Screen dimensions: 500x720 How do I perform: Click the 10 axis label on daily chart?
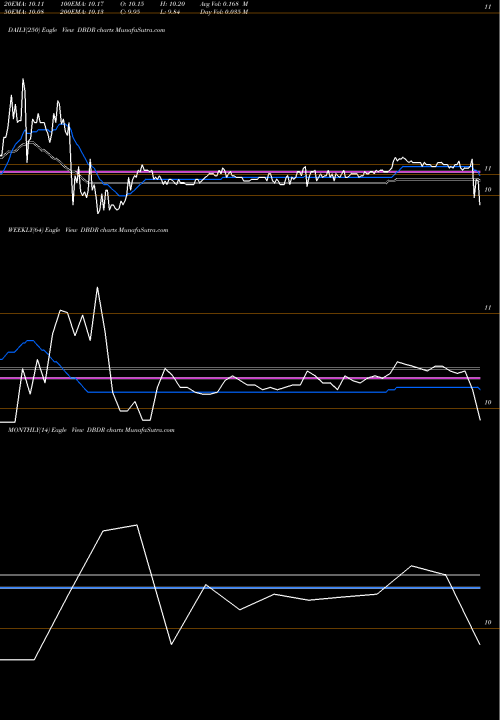coord(488,189)
